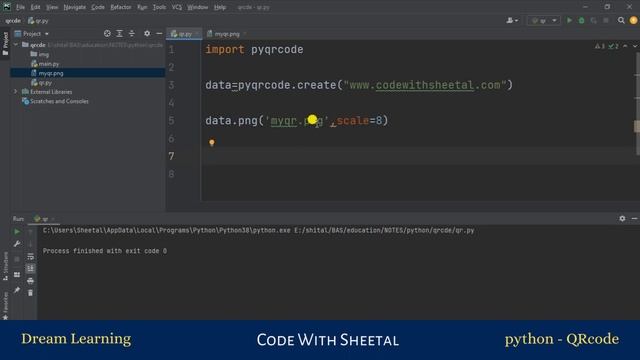The height and width of the screenshot is (360, 640).
Task: Hide the Project panel with minus icon
Action: pos(159,33)
